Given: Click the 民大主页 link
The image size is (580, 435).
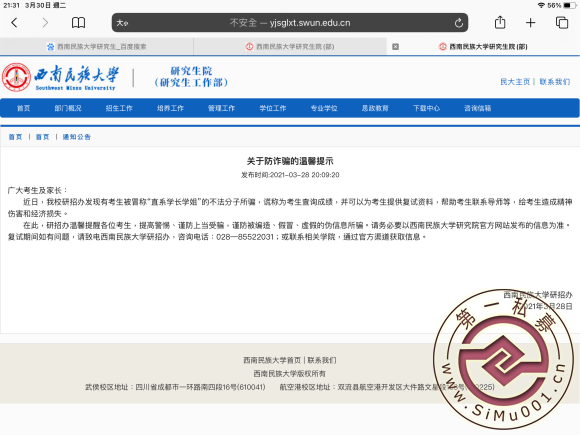Looking at the screenshot, I should [x=515, y=82].
